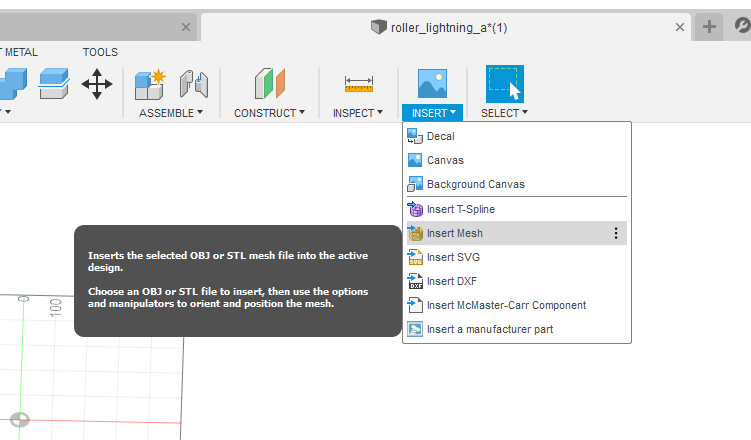Click the blue solid body icon

click(13, 84)
